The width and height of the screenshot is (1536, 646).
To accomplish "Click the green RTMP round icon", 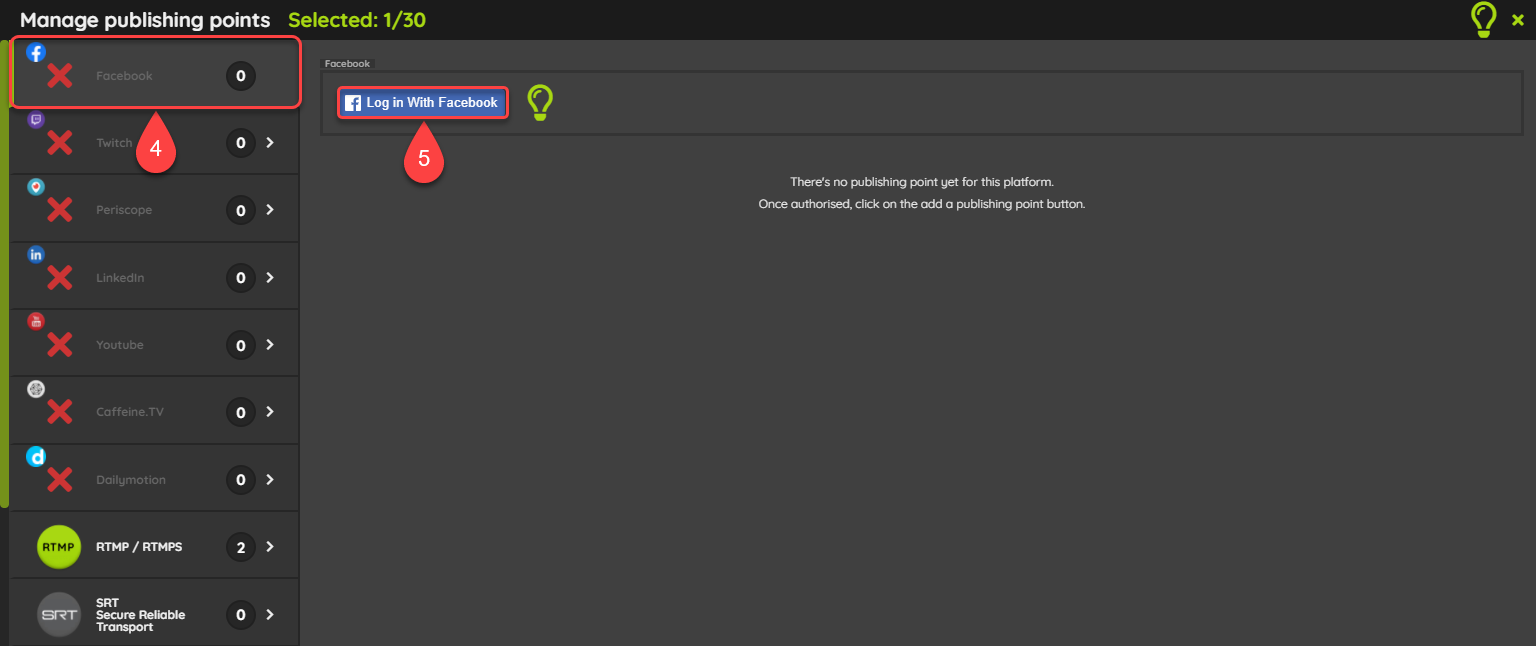I will tap(59, 547).
